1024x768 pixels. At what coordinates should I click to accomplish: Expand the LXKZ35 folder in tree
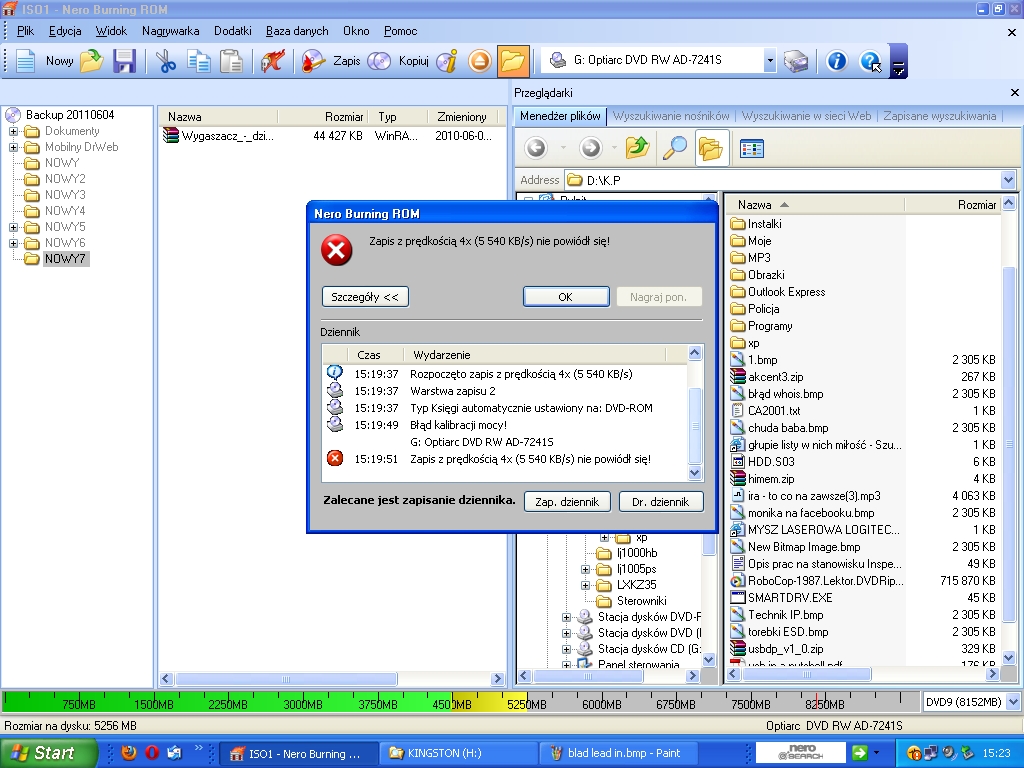click(x=586, y=585)
